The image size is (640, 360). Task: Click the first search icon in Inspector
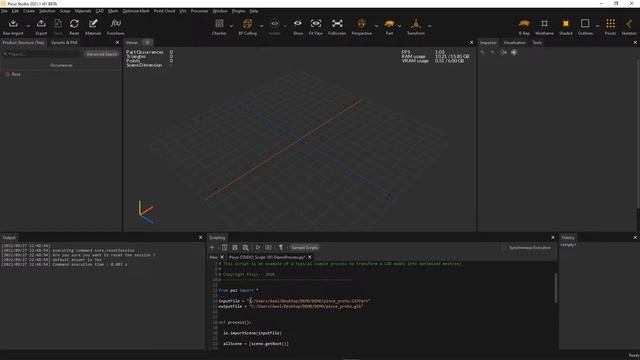pos(483,52)
